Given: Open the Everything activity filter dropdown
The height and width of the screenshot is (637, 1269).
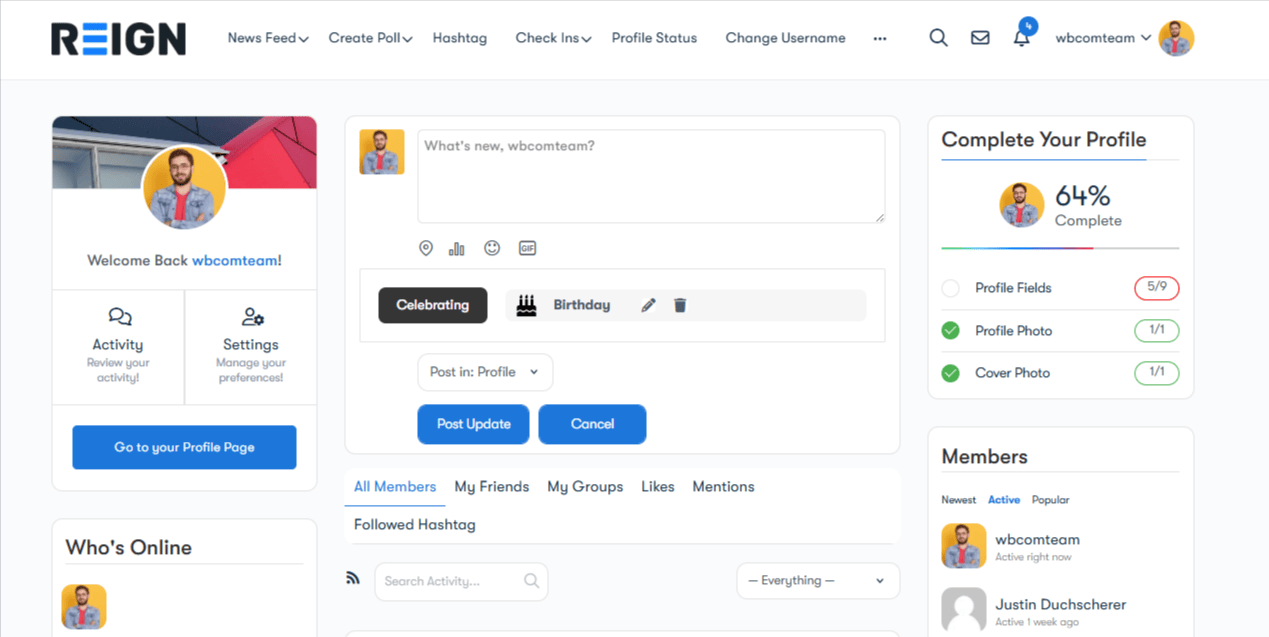Looking at the screenshot, I should point(817,581).
